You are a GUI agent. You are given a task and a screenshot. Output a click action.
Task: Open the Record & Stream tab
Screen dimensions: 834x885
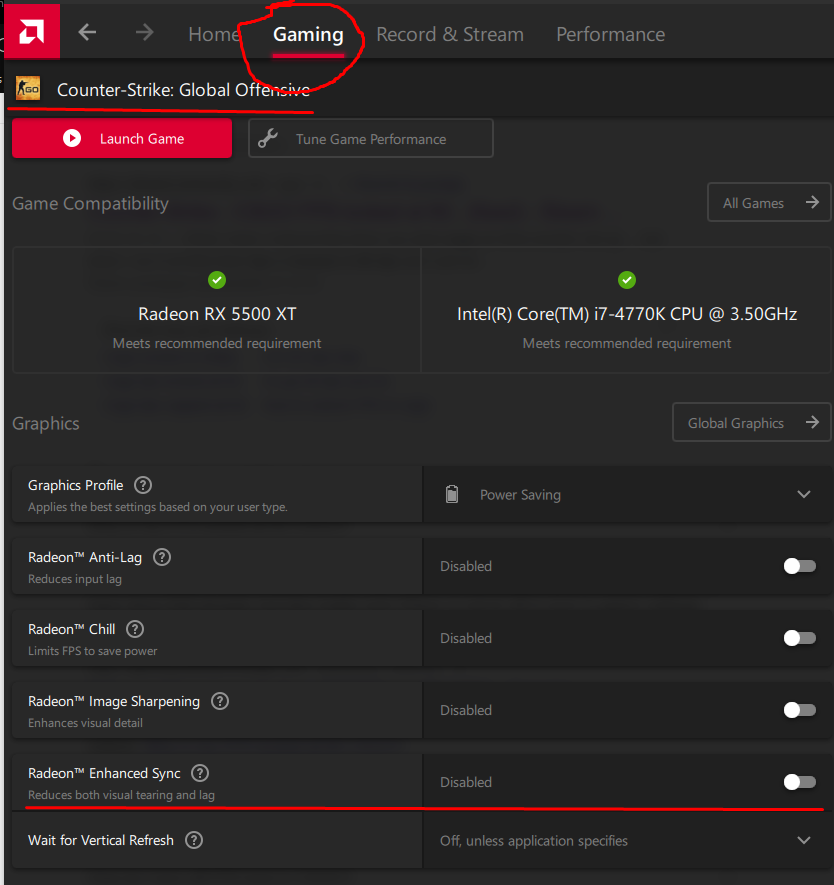[x=450, y=34]
